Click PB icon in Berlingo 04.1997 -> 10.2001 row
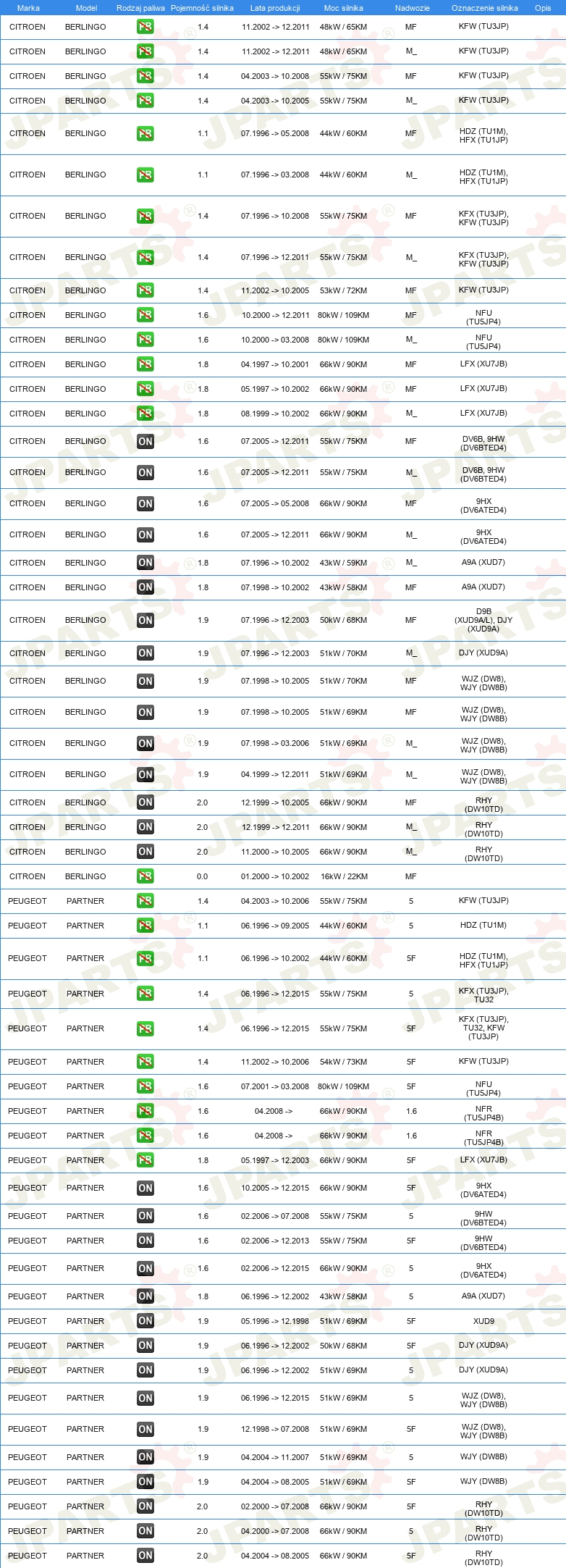Viewport: 566px width, 1568px height. click(145, 364)
